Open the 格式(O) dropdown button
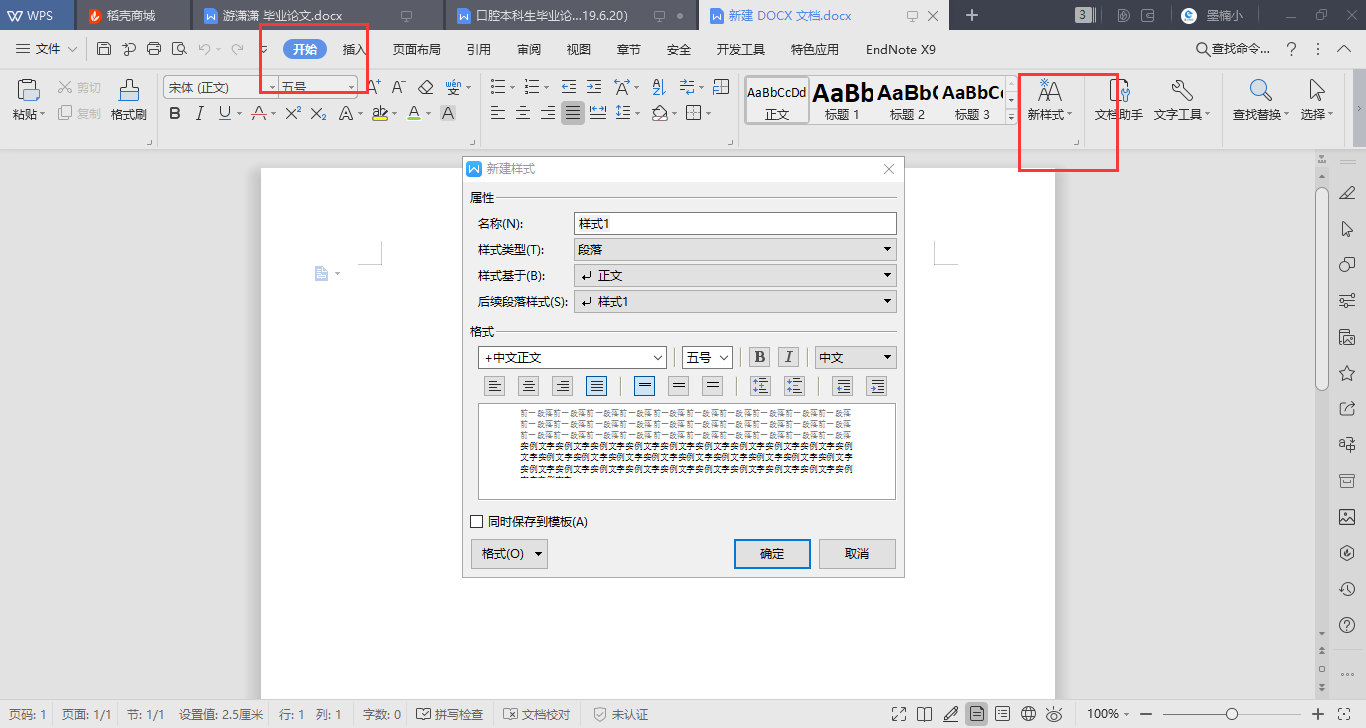 click(509, 554)
